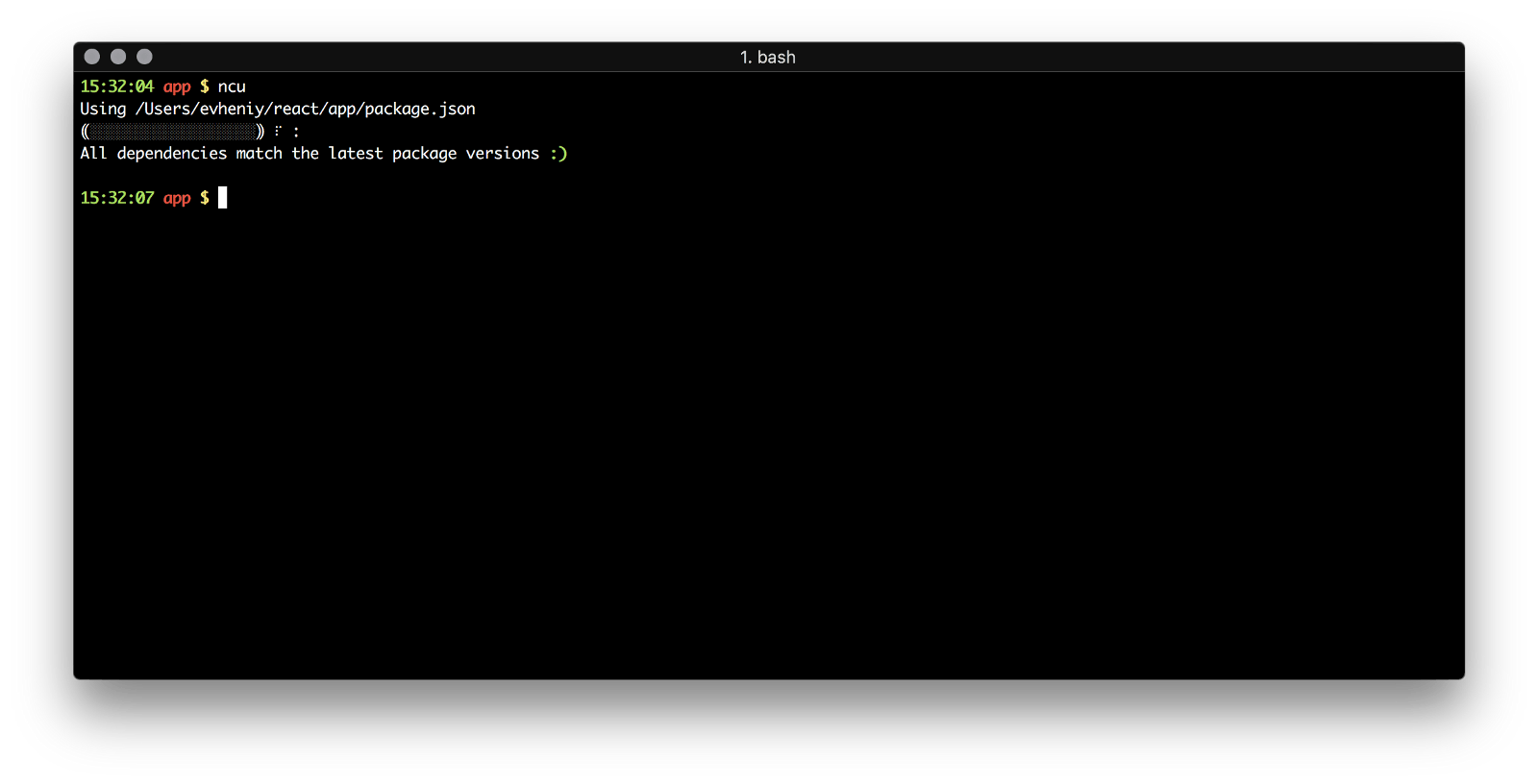Click the dotted progress bar
The height and width of the screenshot is (784, 1538).
[173, 132]
